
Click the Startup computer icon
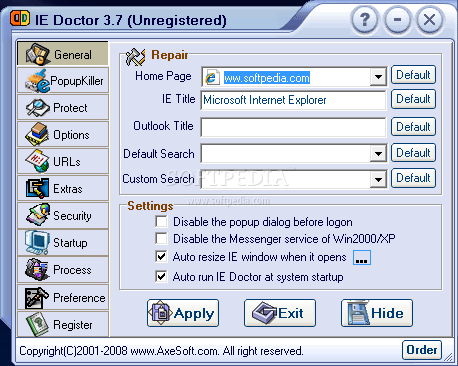(37, 242)
